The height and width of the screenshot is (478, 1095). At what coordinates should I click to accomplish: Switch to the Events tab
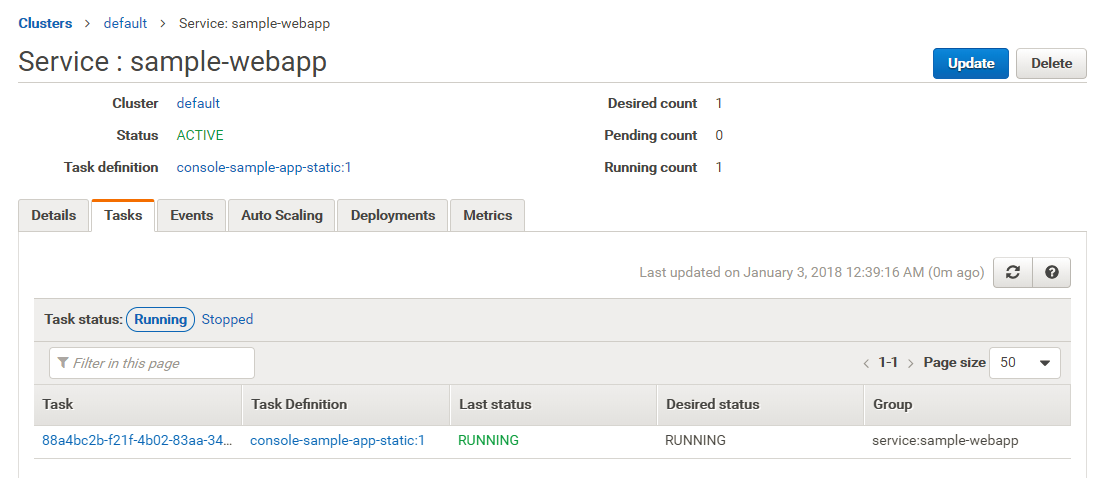(191, 216)
